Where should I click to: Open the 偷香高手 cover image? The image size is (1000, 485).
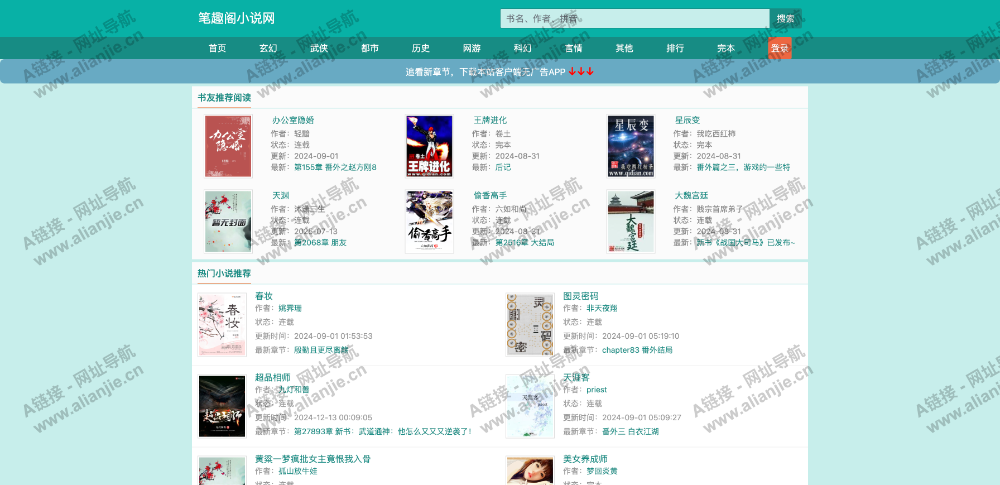429,221
